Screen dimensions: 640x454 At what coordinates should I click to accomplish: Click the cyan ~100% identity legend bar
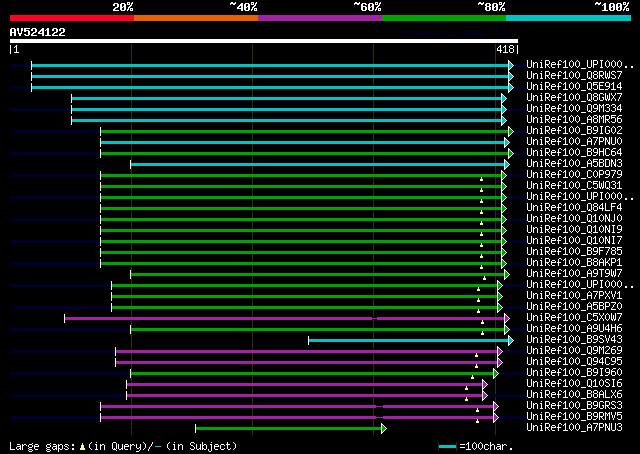(568, 18)
